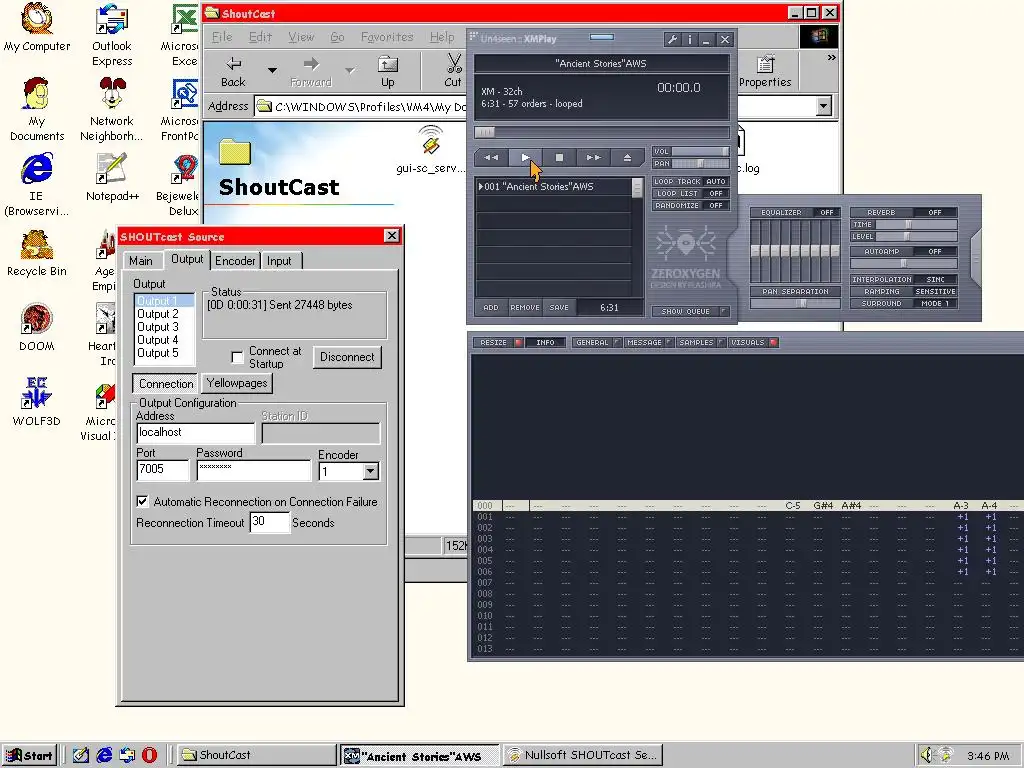Click the eject/open file button in XMPlay

coord(627,157)
